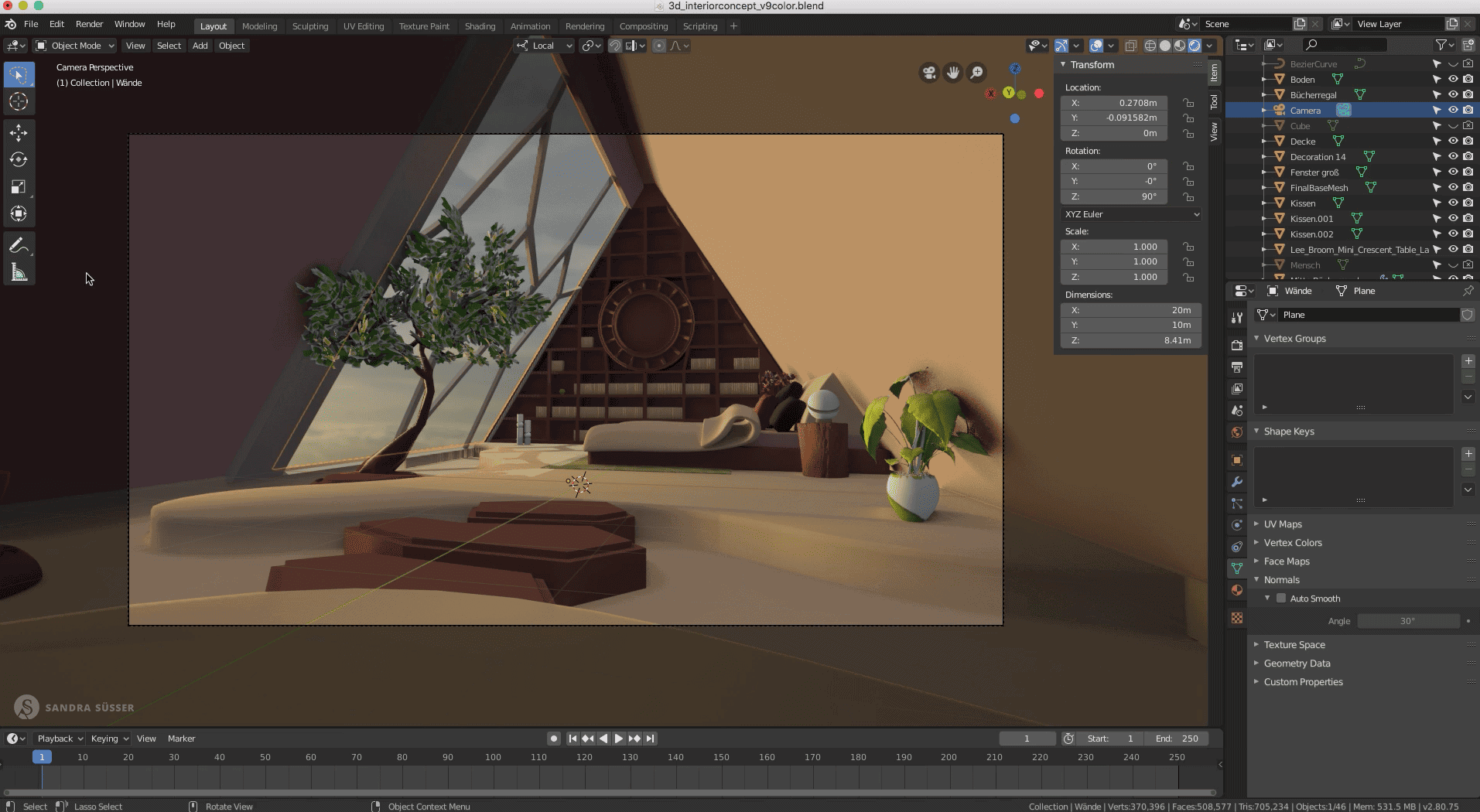Start timeline playback with the play button
Screen dimensions: 1480x812
tap(619, 739)
